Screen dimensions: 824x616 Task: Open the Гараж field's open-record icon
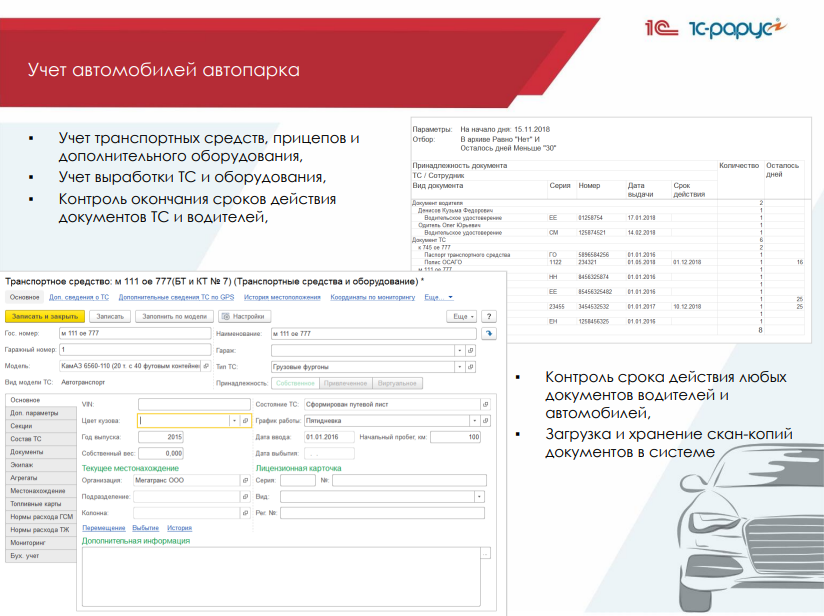472,351
